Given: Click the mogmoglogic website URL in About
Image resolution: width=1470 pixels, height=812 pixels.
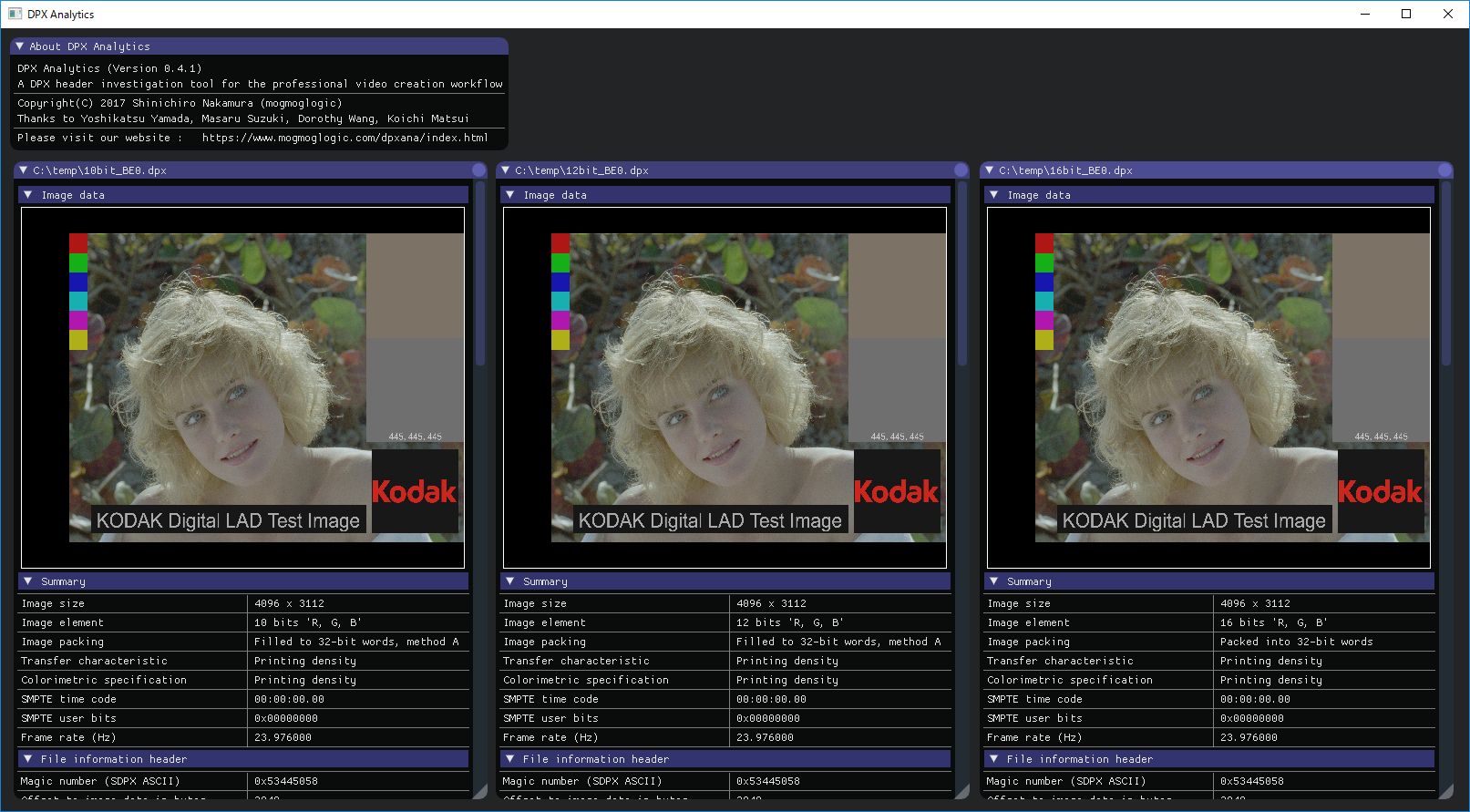Looking at the screenshot, I should [344, 138].
